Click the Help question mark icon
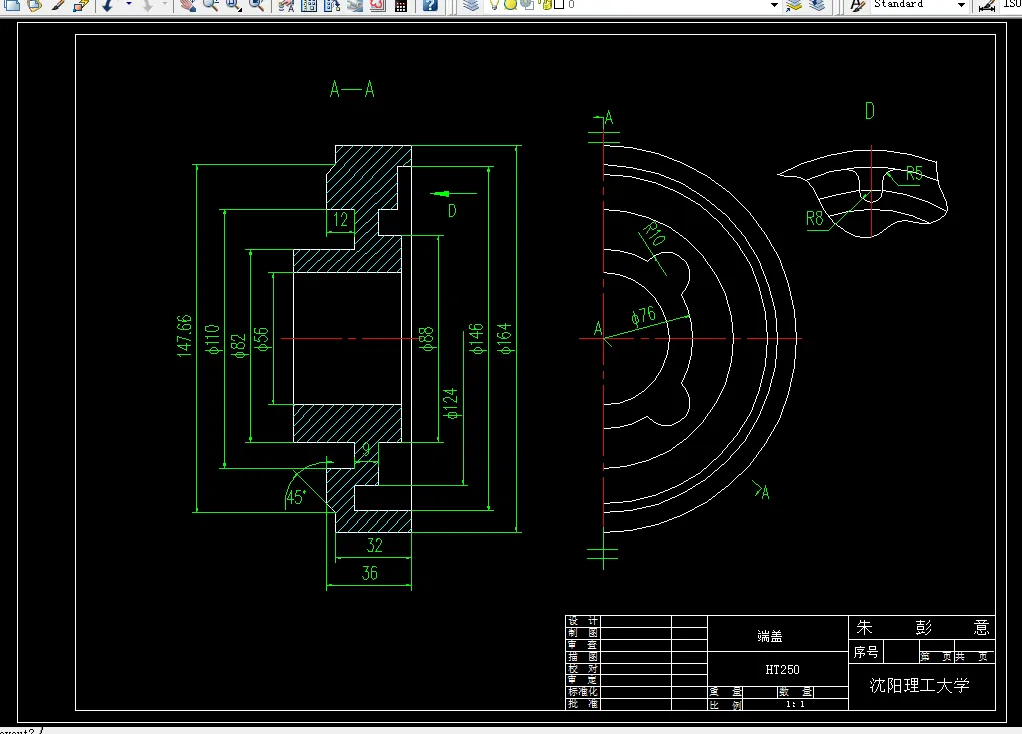 (x=430, y=5)
